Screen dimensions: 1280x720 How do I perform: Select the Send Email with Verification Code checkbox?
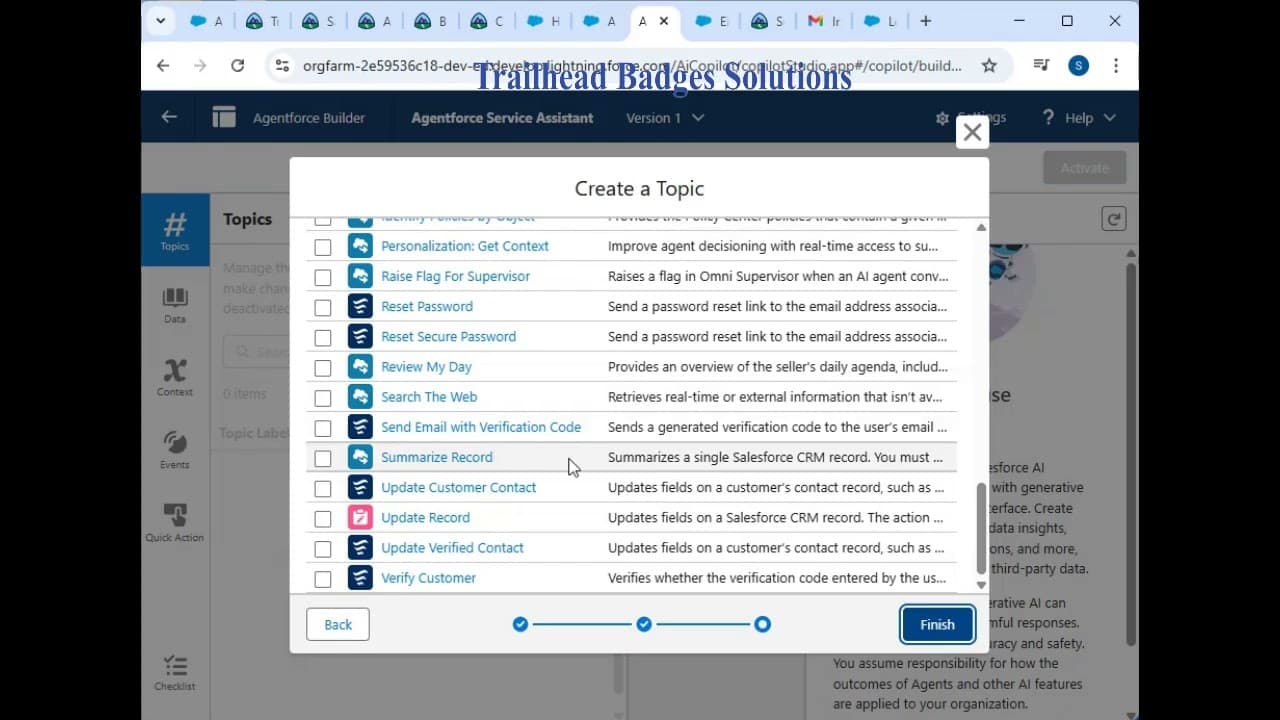click(322, 428)
